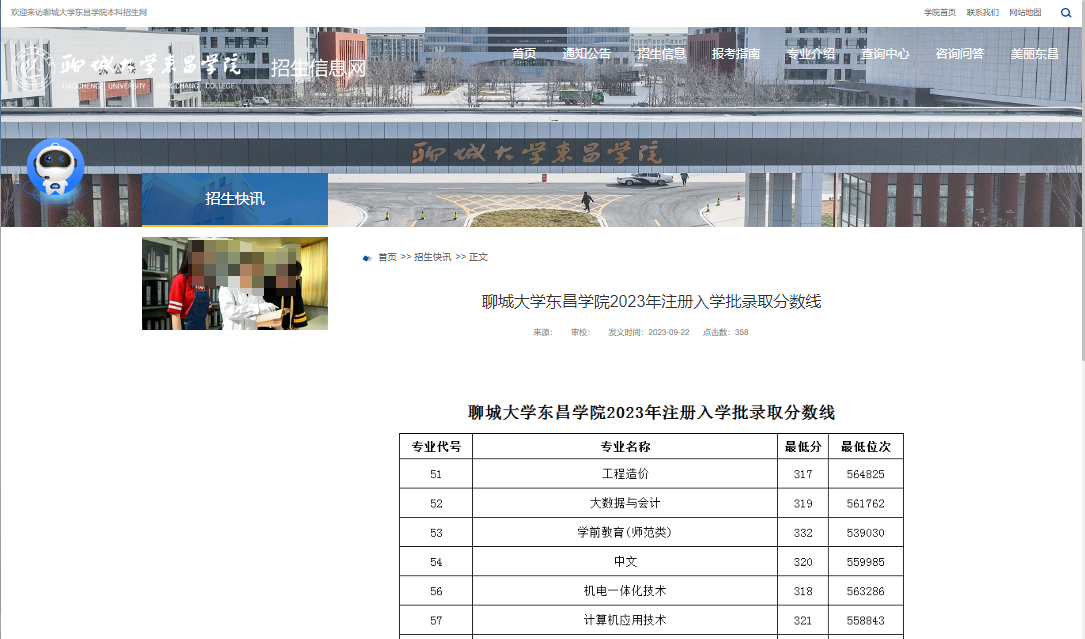Open 报考指南 menu item
Image resolution: width=1085 pixels, height=639 pixels.
(736, 53)
